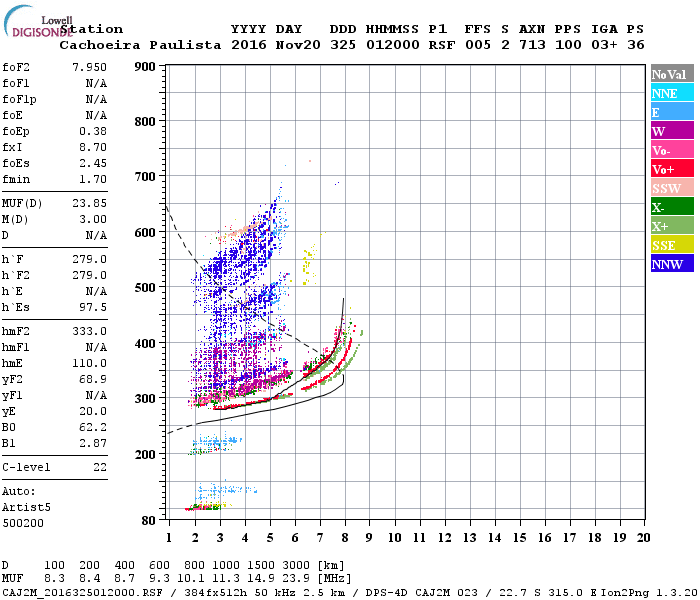Select the yellow SSE legend swatch
Image resolution: width=700 pixels, height=600 pixels.
pos(672,245)
